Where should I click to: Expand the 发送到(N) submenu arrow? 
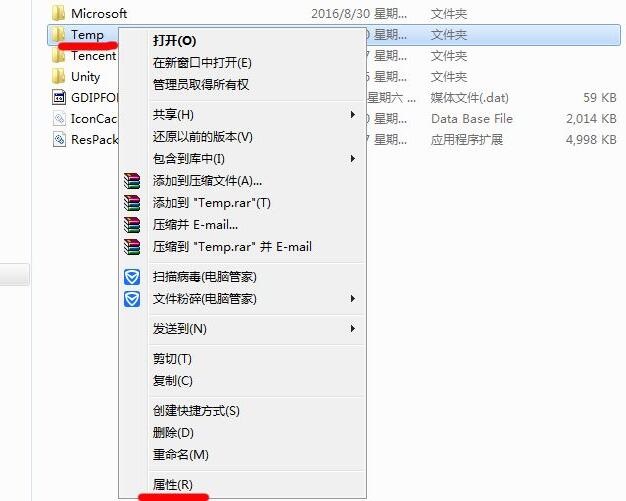(353, 329)
